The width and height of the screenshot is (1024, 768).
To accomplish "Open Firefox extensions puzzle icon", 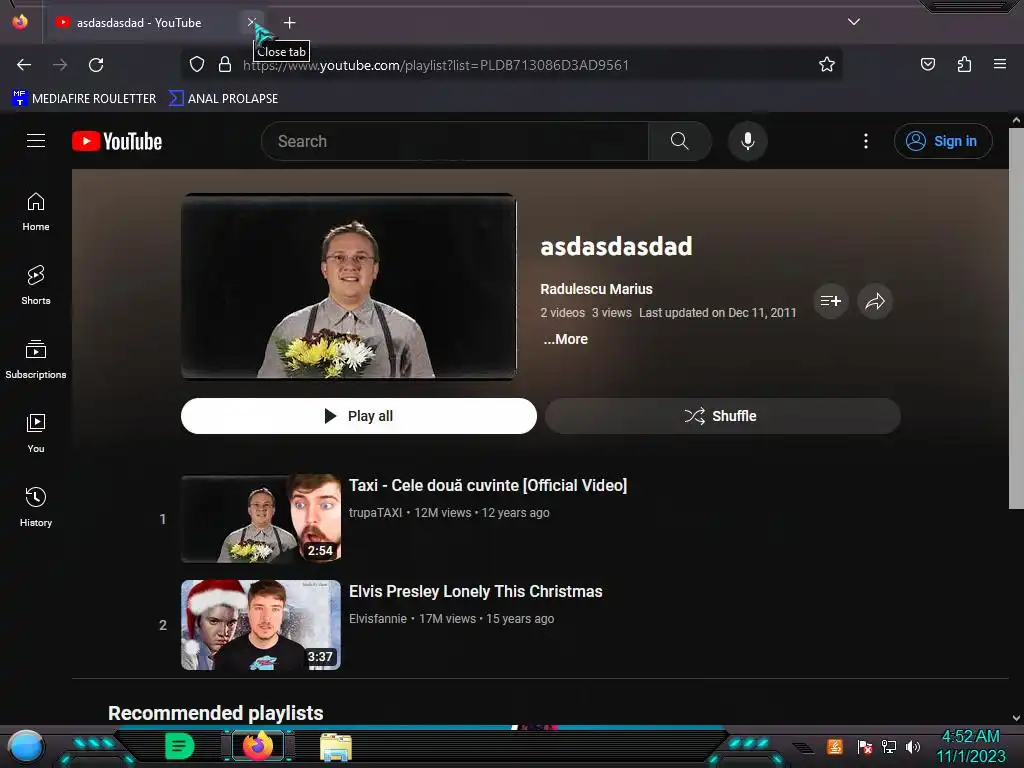I will point(964,65).
